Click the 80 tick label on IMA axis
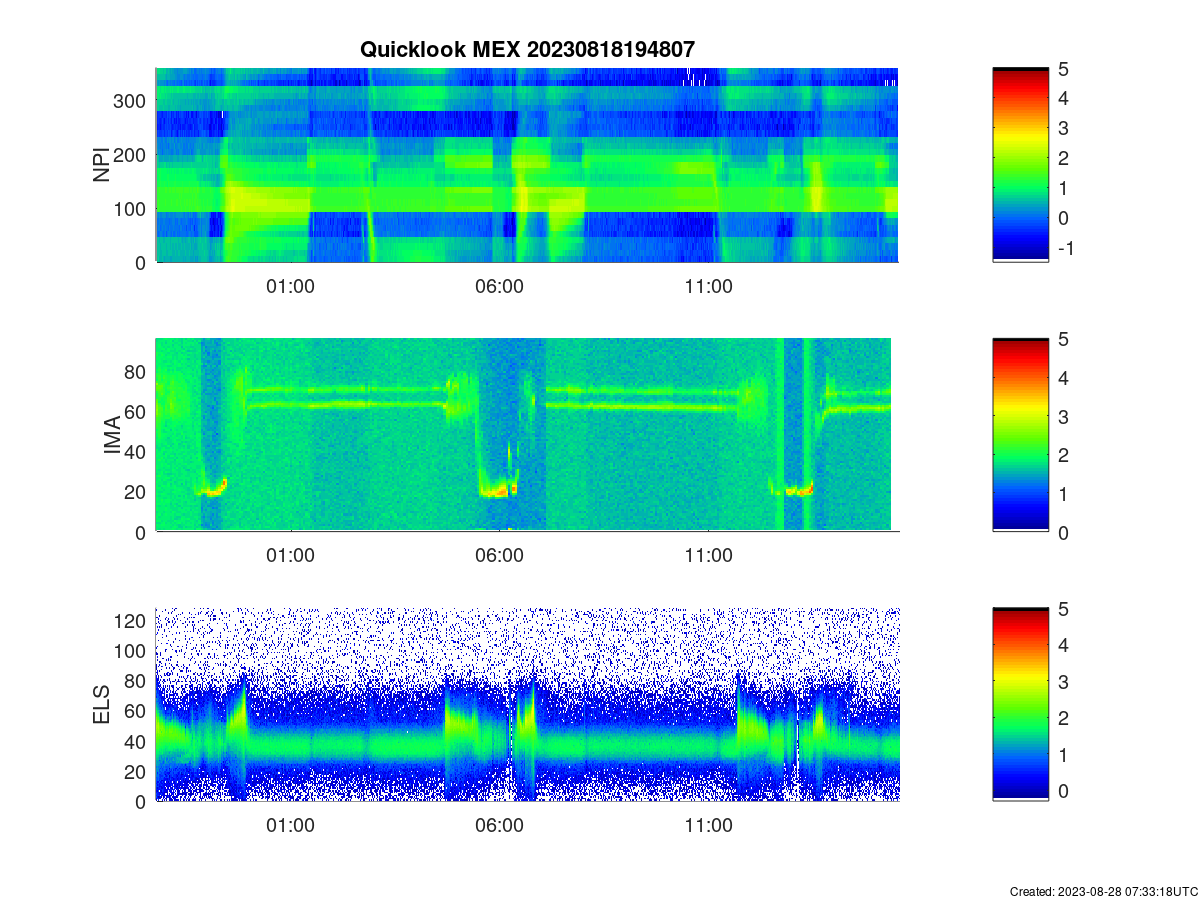The height and width of the screenshot is (900, 1200). point(137,372)
